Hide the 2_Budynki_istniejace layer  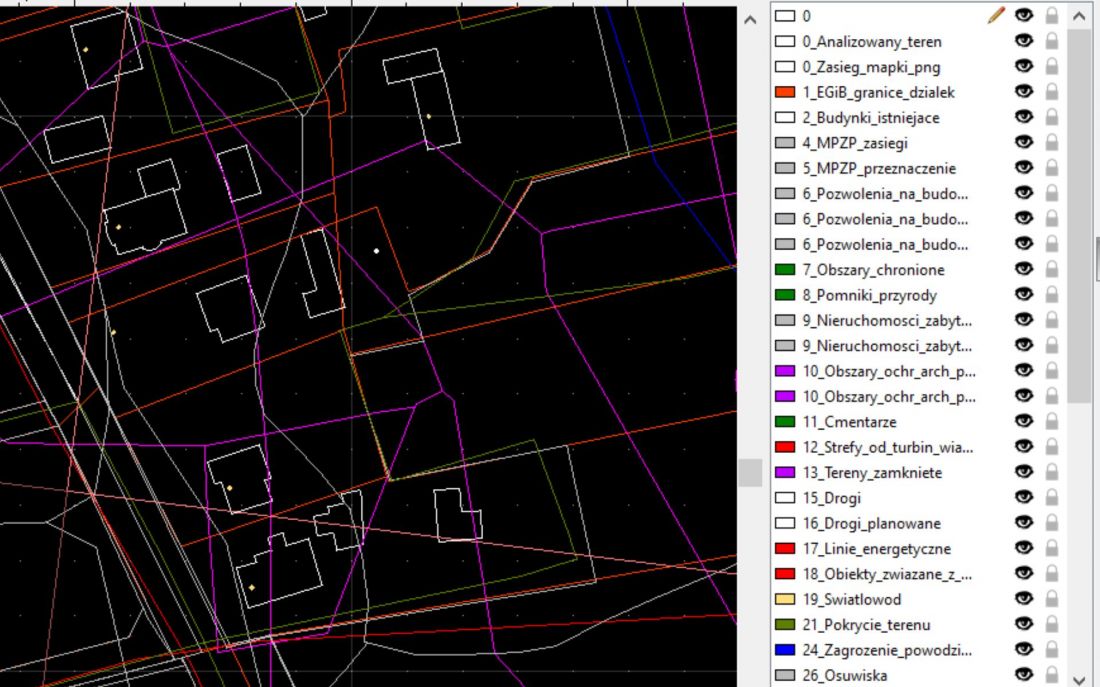(x=1024, y=117)
